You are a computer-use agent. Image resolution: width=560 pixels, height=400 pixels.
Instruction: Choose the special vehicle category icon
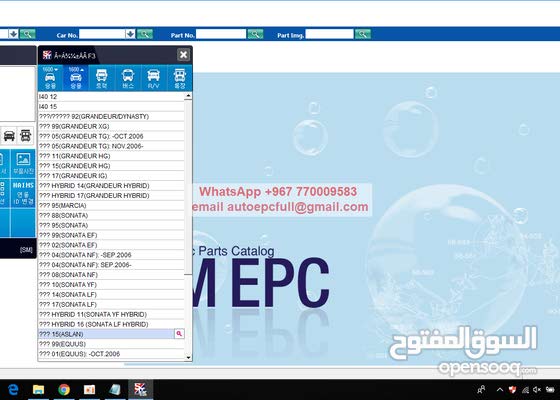click(x=180, y=78)
